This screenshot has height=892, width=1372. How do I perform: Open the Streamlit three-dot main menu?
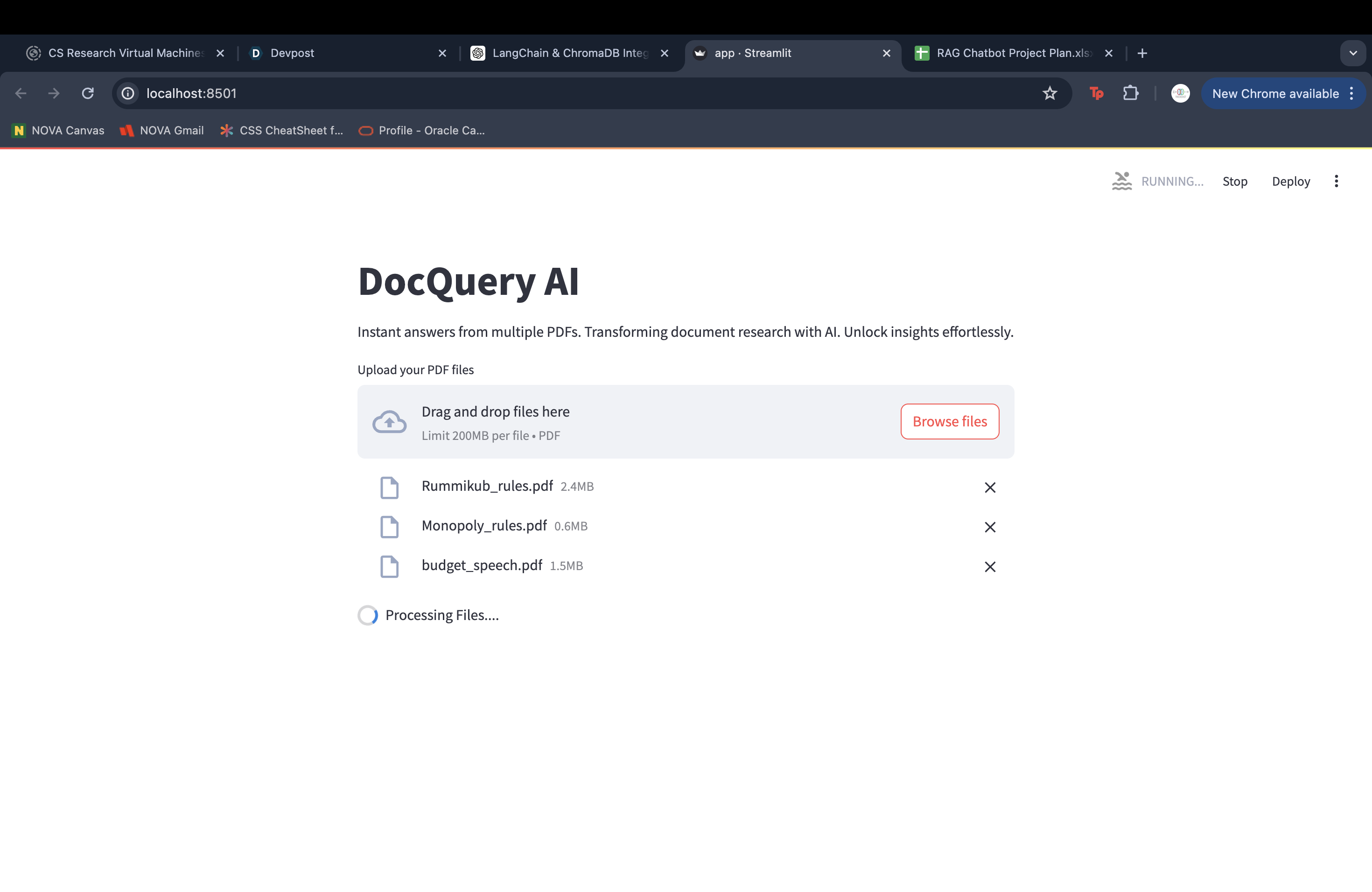coord(1336,181)
